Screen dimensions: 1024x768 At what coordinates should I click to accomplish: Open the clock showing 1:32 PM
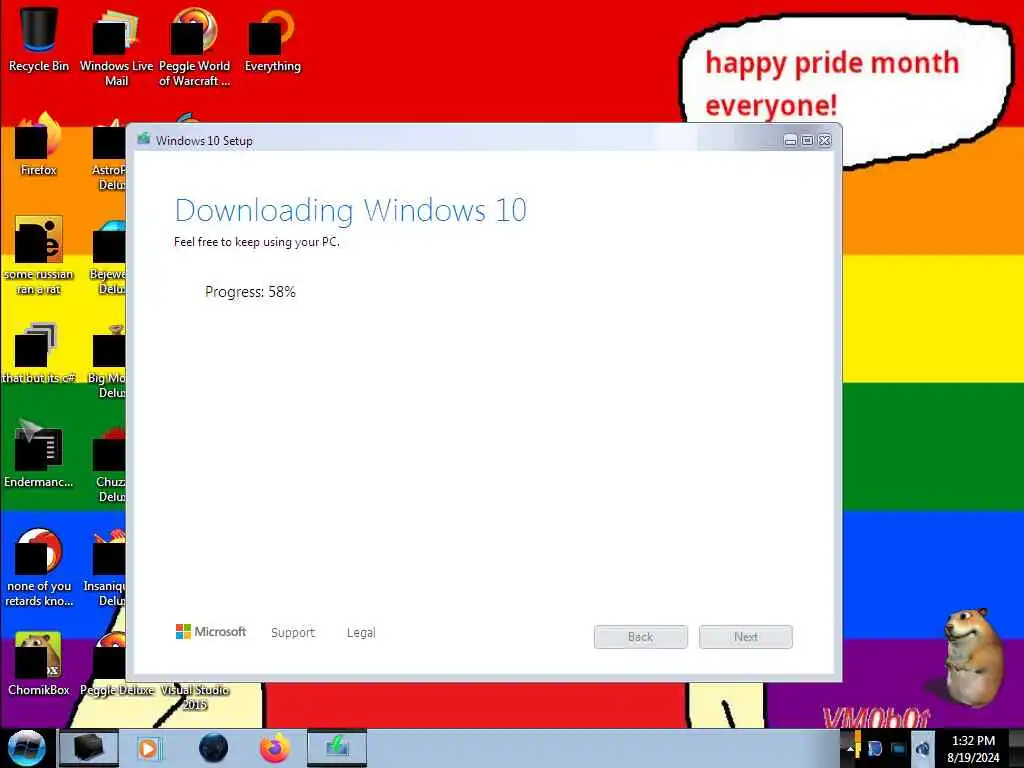[973, 749]
